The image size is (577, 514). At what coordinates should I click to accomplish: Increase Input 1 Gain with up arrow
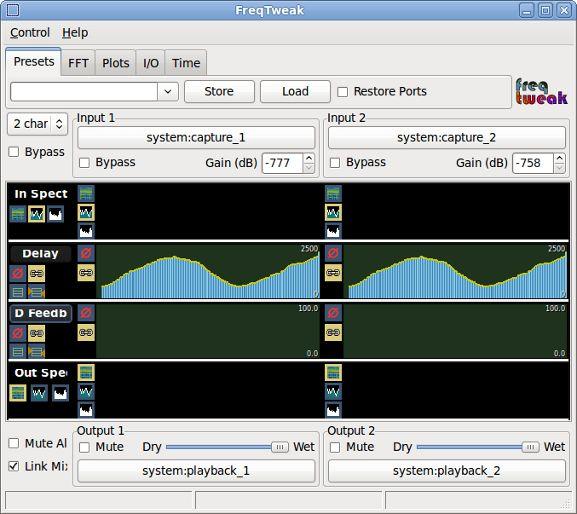[x=309, y=158]
